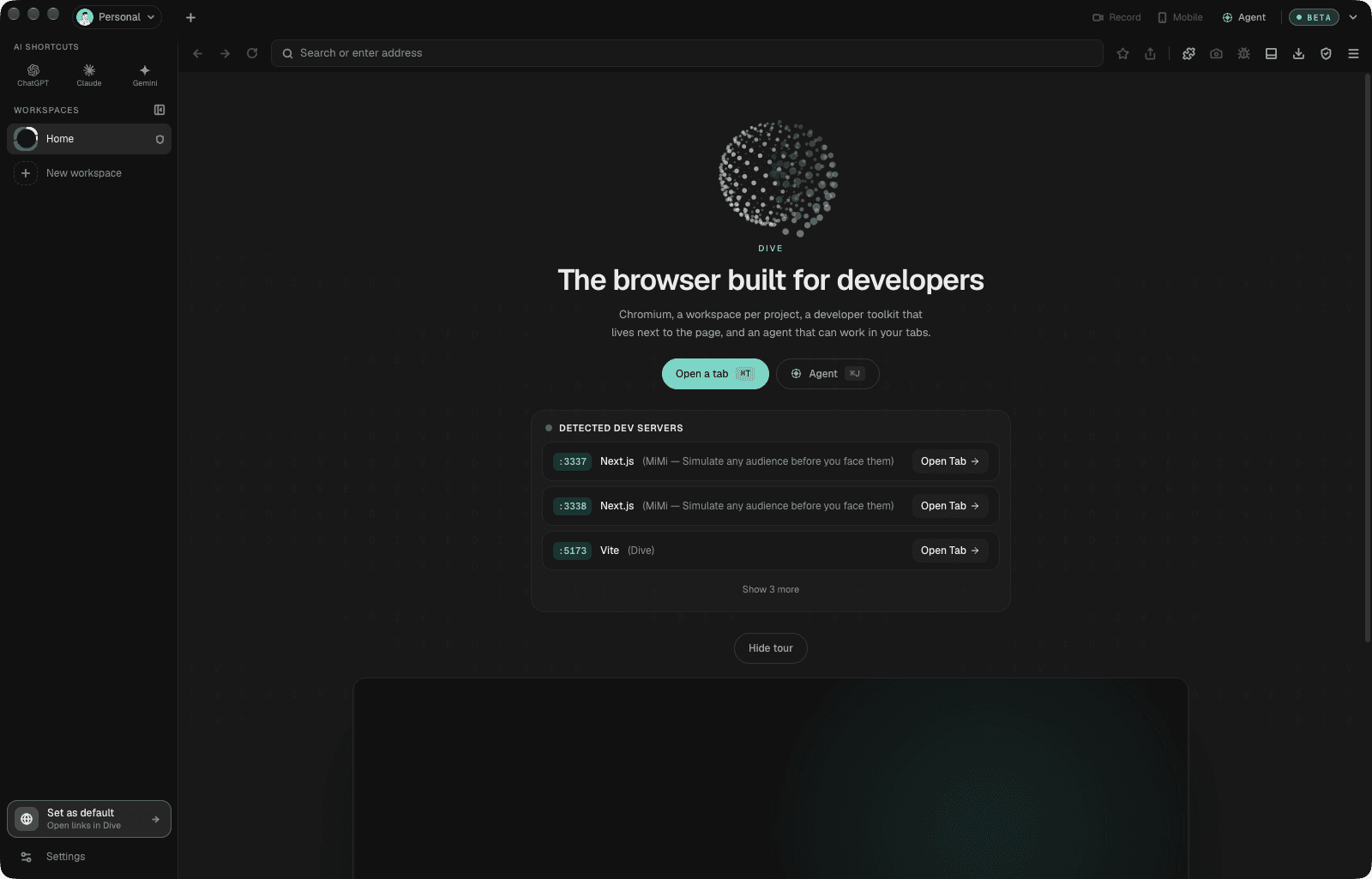Image resolution: width=1372 pixels, height=879 pixels.
Task: Start Record in the title bar
Action: point(1116,17)
